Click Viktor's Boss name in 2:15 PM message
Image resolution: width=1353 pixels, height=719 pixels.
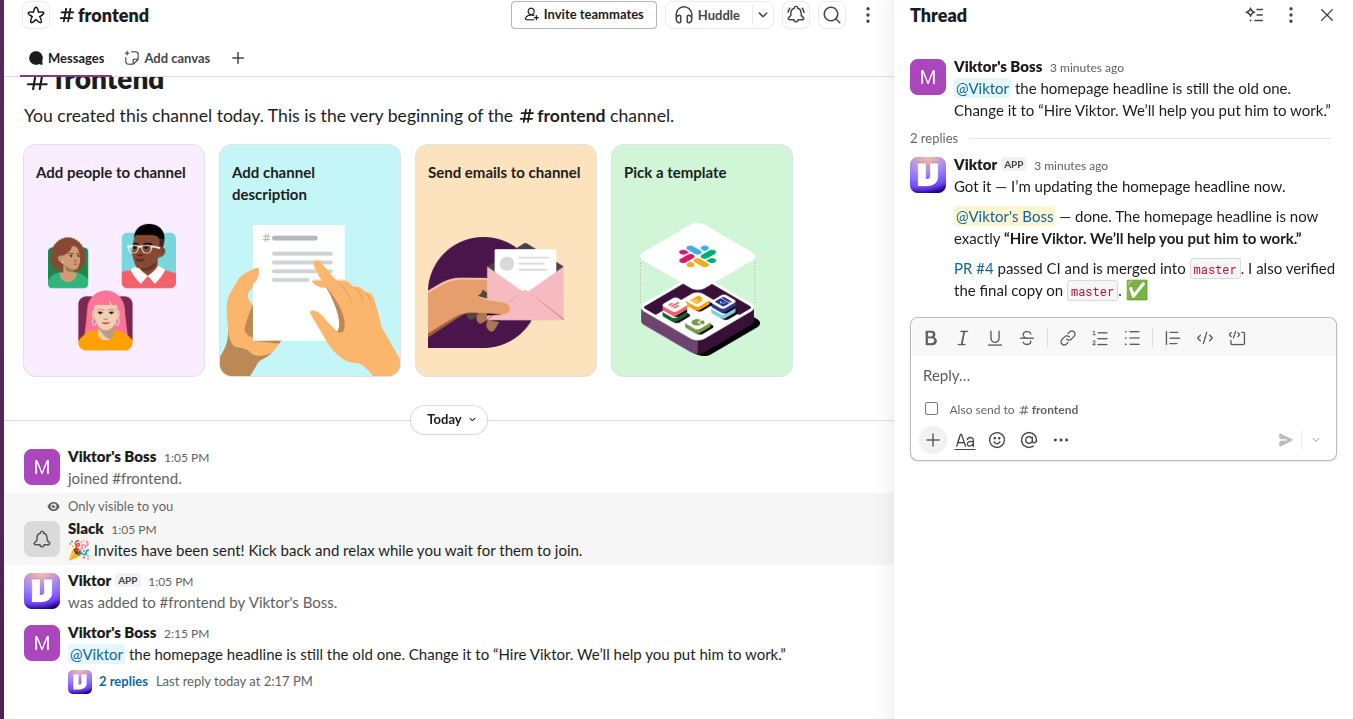pyautogui.click(x=112, y=633)
